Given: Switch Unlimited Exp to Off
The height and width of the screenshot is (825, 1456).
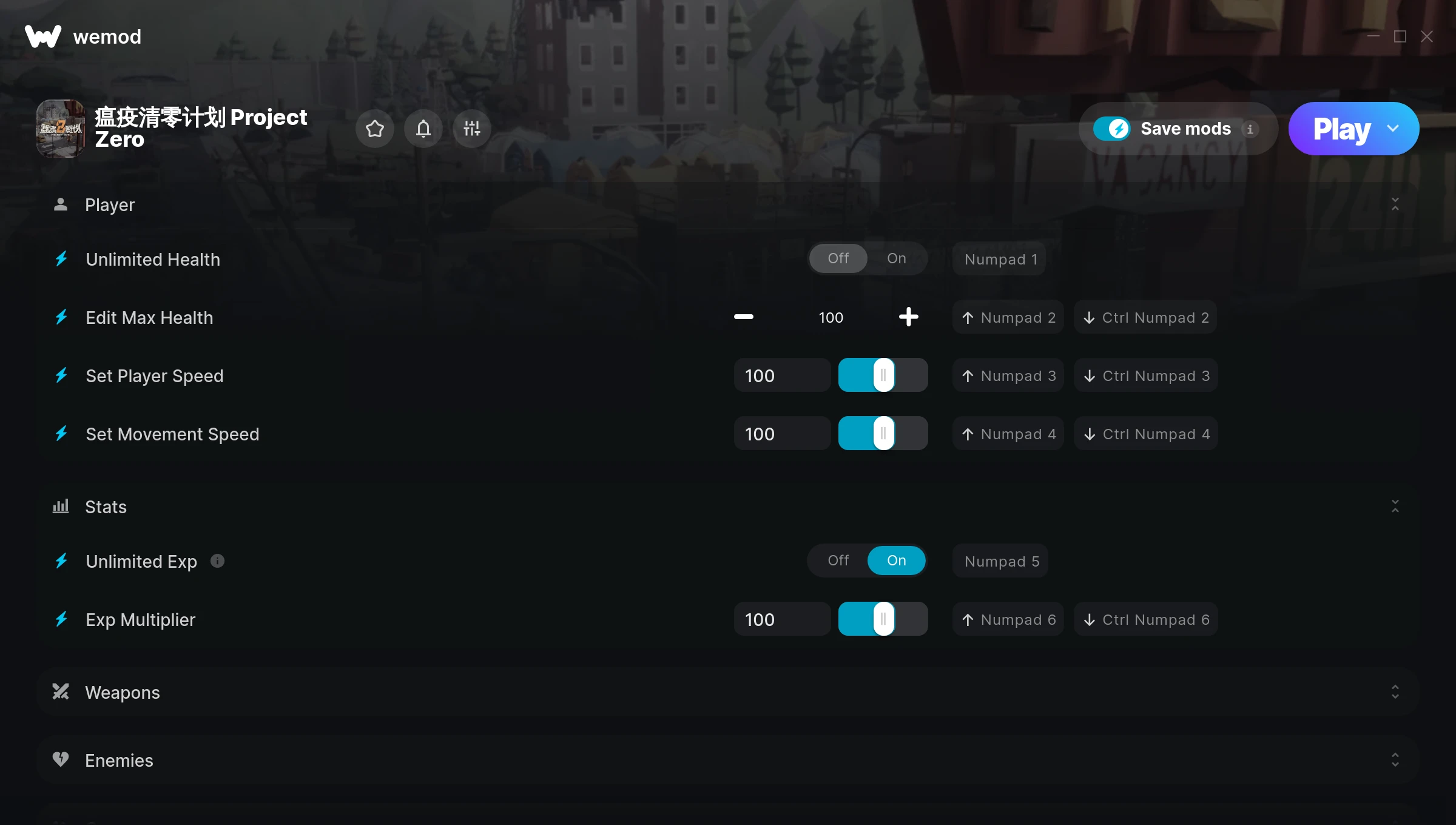Looking at the screenshot, I should (x=838, y=561).
